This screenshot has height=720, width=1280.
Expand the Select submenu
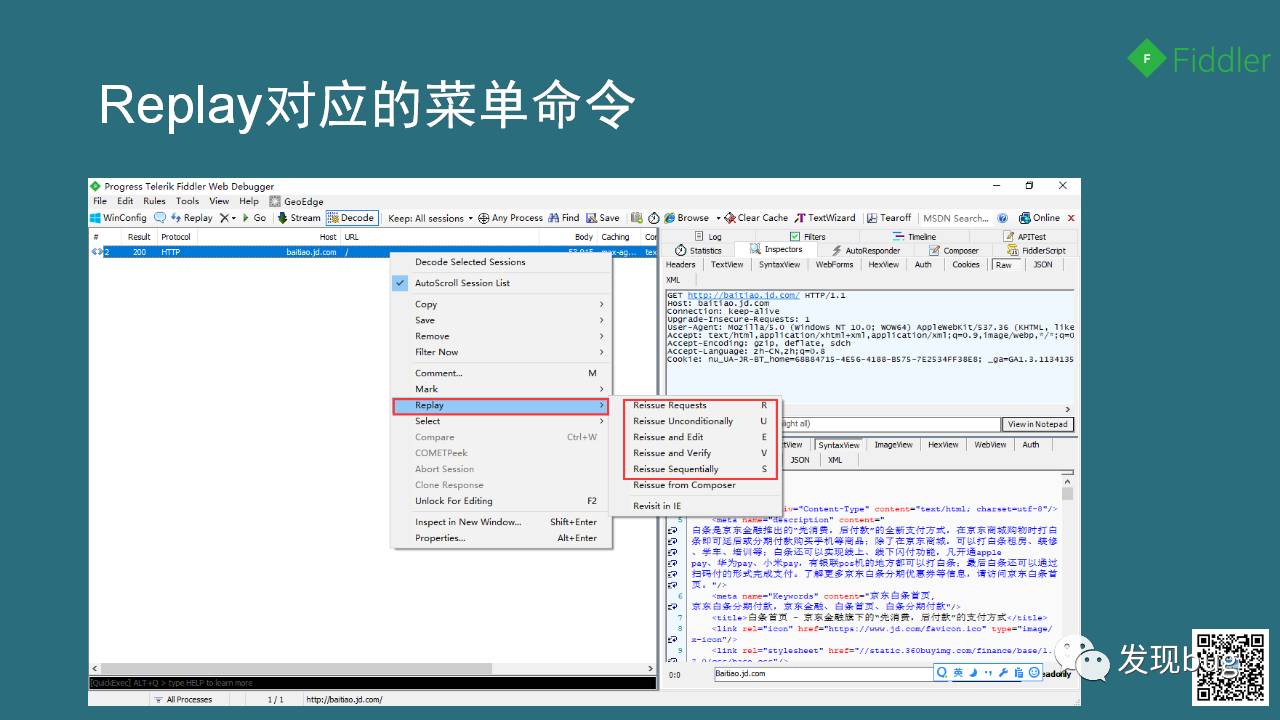(x=501, y=421)
